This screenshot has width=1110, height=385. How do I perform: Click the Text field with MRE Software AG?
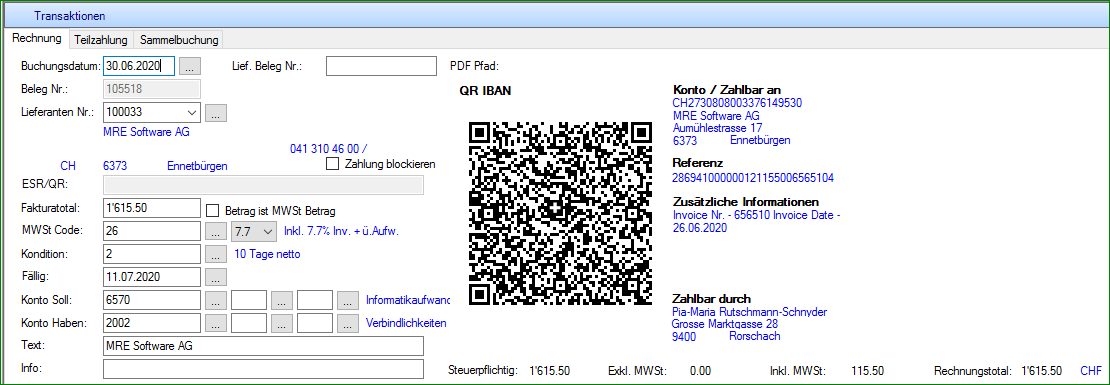263,346
